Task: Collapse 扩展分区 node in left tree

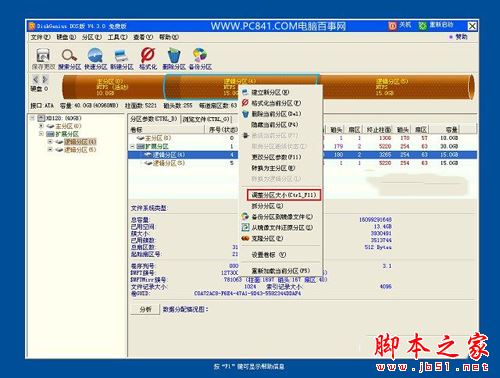Action: (x=41, y=134)
